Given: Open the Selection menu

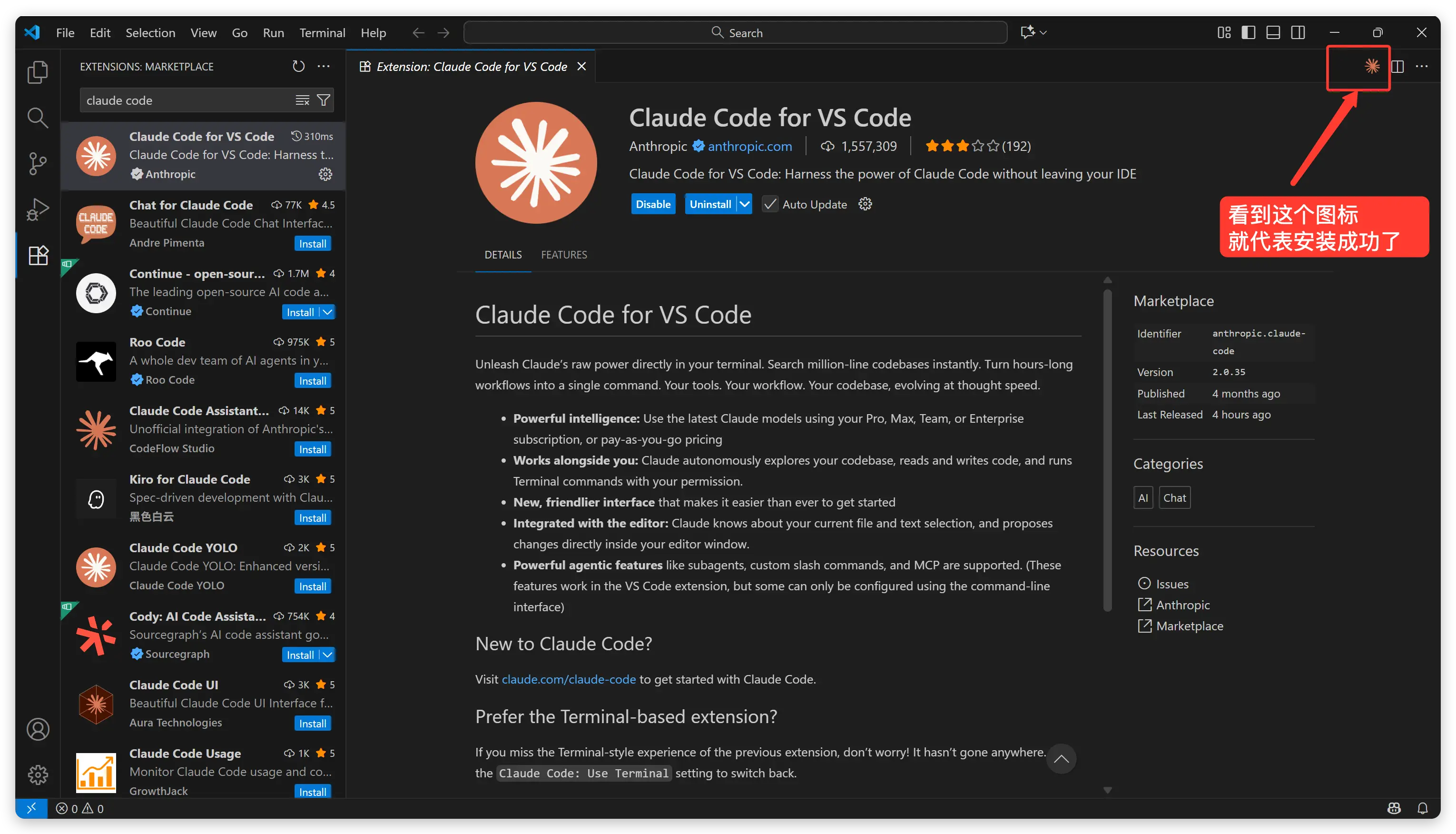Looking at the screenshot, I should tap(150, 33).
